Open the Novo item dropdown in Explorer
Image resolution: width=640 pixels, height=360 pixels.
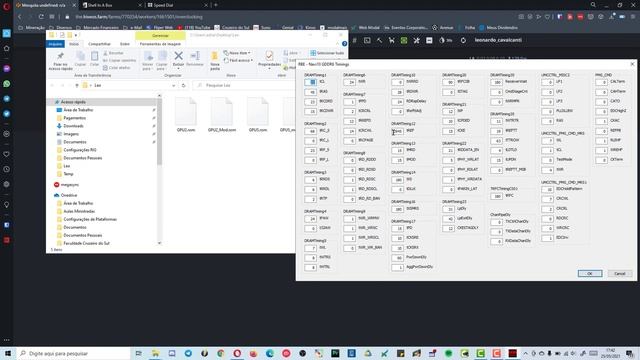click(237, 53)
